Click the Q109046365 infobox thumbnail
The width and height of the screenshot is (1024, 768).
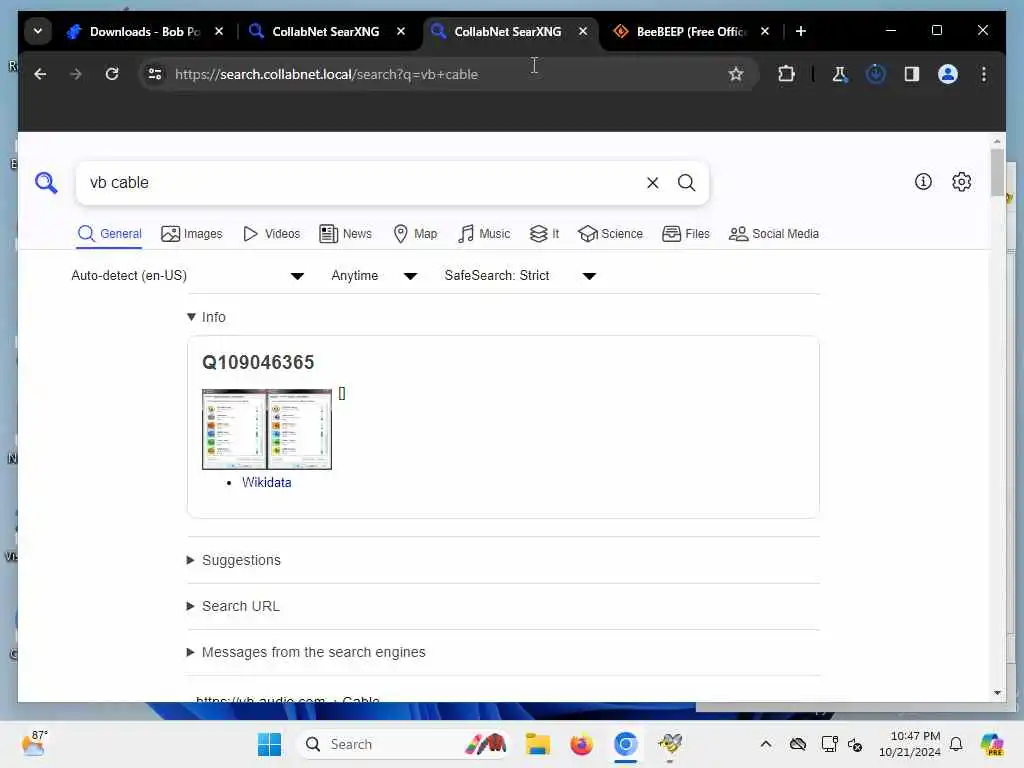tap(266, 429)
